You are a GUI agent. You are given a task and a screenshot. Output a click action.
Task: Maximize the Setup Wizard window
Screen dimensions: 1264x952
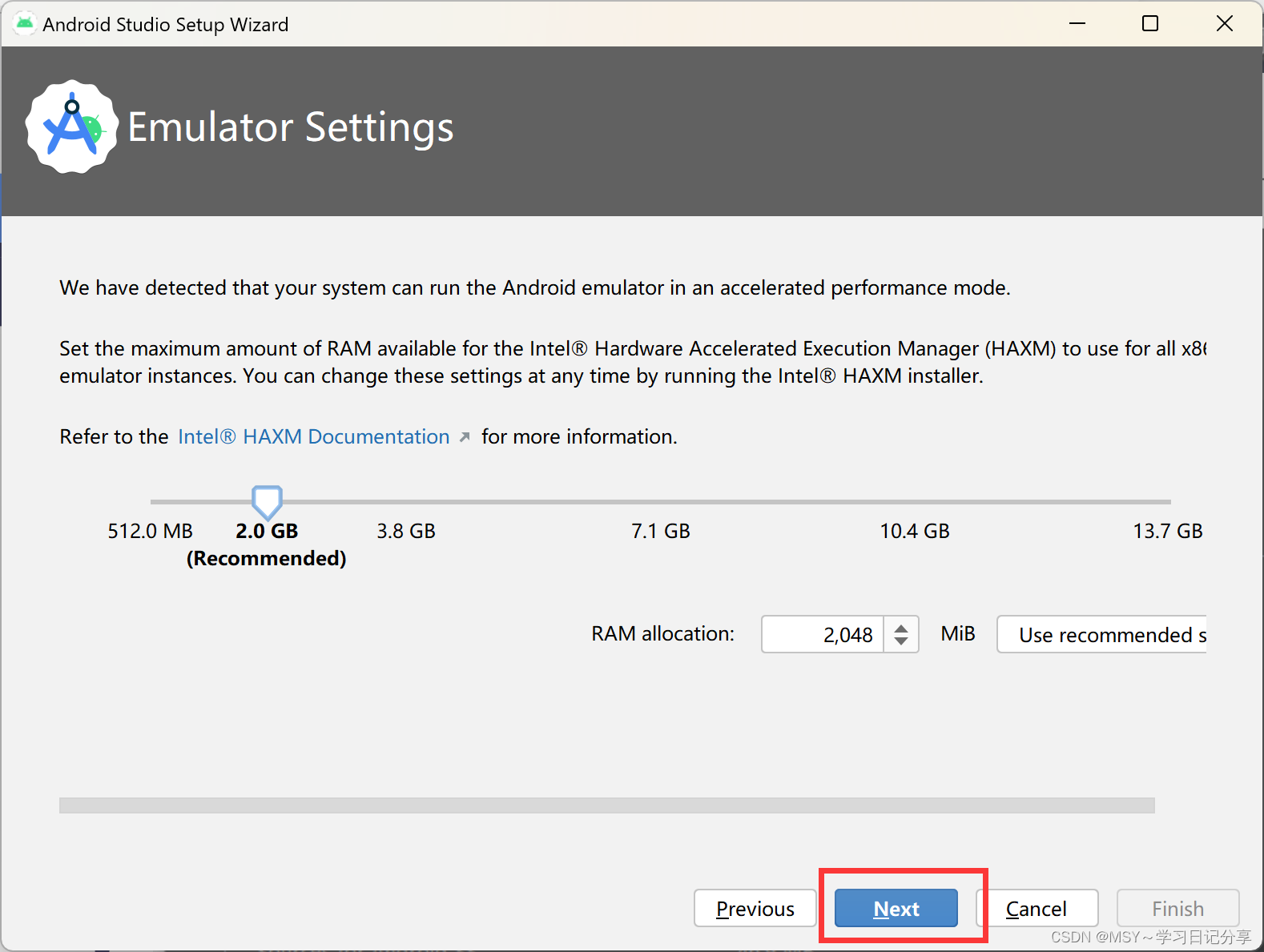coord(1150,23)
